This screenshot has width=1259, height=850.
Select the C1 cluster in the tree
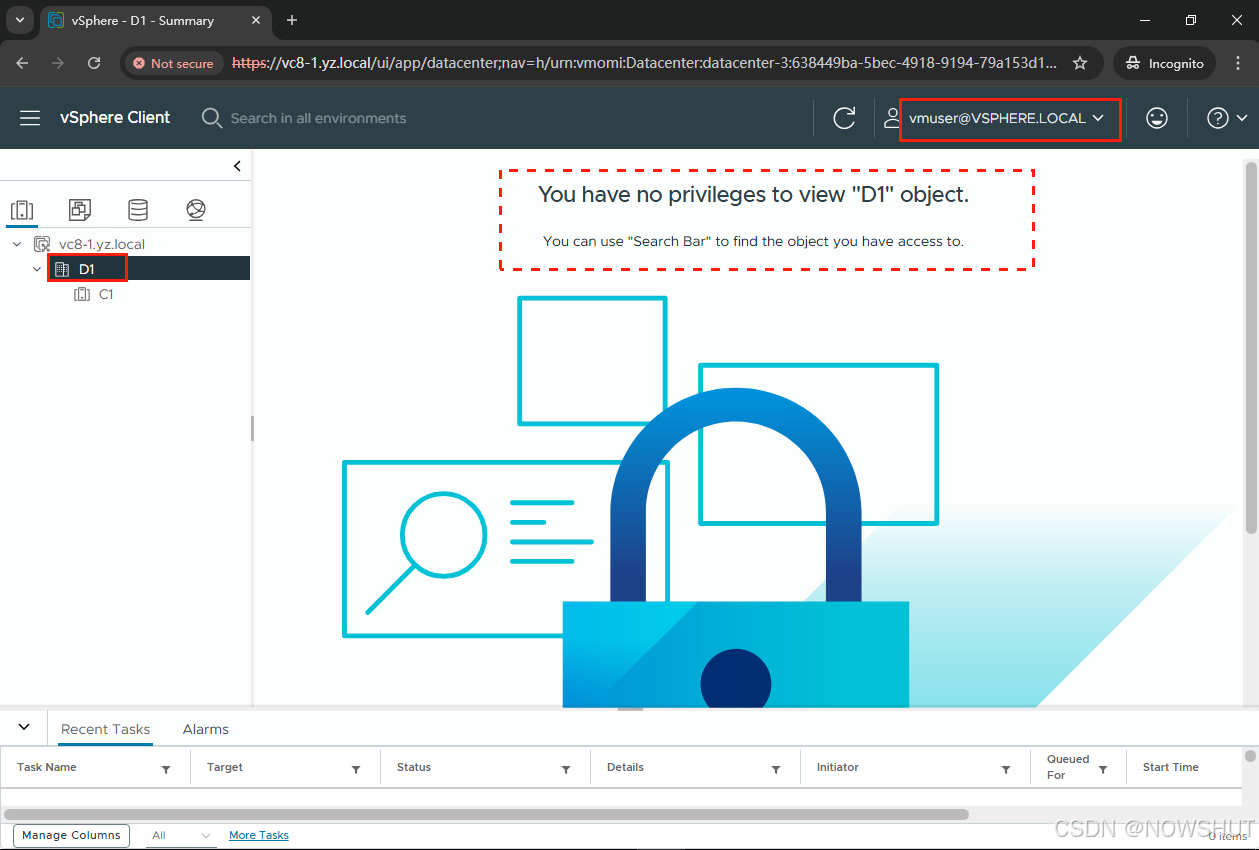106,295
